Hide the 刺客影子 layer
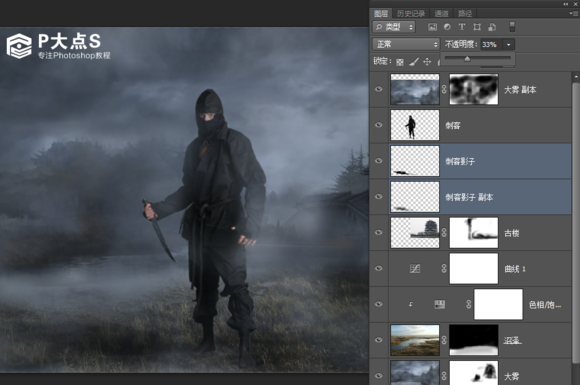 click(378, 161)
